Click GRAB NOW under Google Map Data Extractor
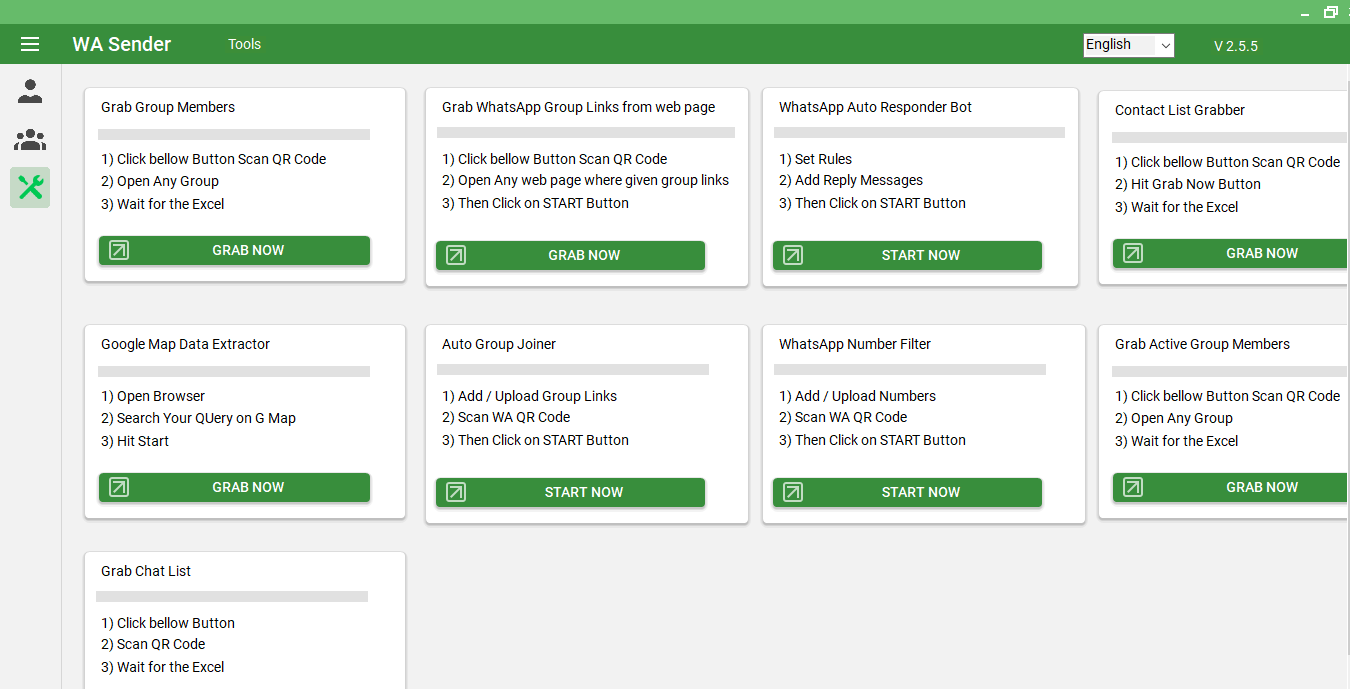The height and width of the screenshot is (689, 1350). coord(235,487)
